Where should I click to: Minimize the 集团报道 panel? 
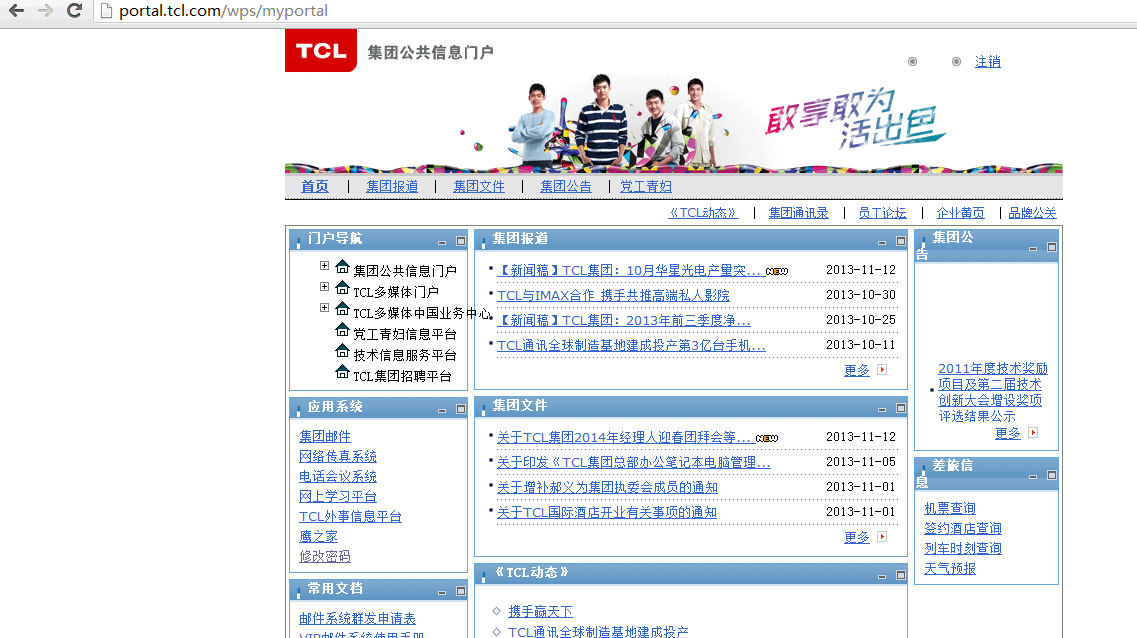(x=882, y=243)
